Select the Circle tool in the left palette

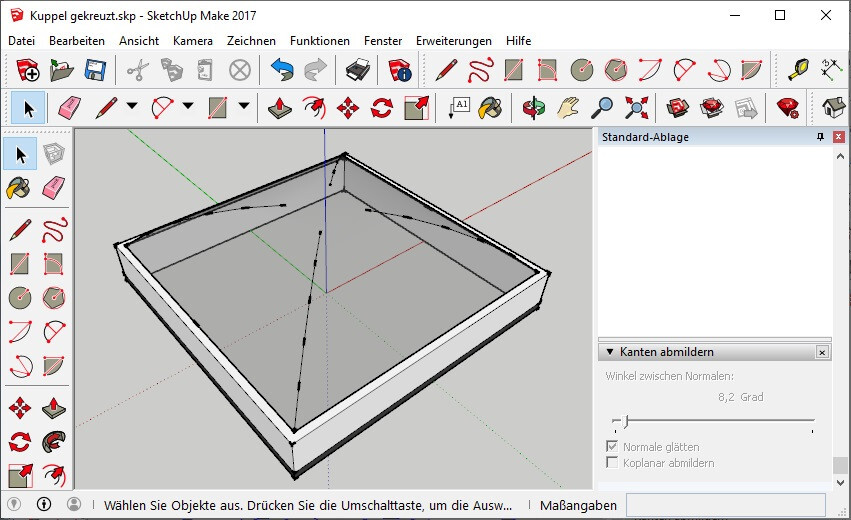click(20, 297)
